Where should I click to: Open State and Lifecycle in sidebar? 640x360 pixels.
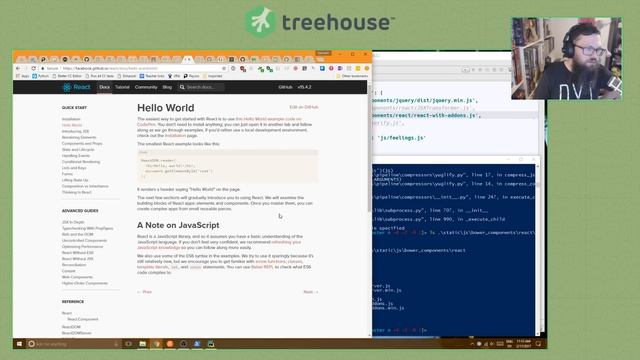[78, 150]
